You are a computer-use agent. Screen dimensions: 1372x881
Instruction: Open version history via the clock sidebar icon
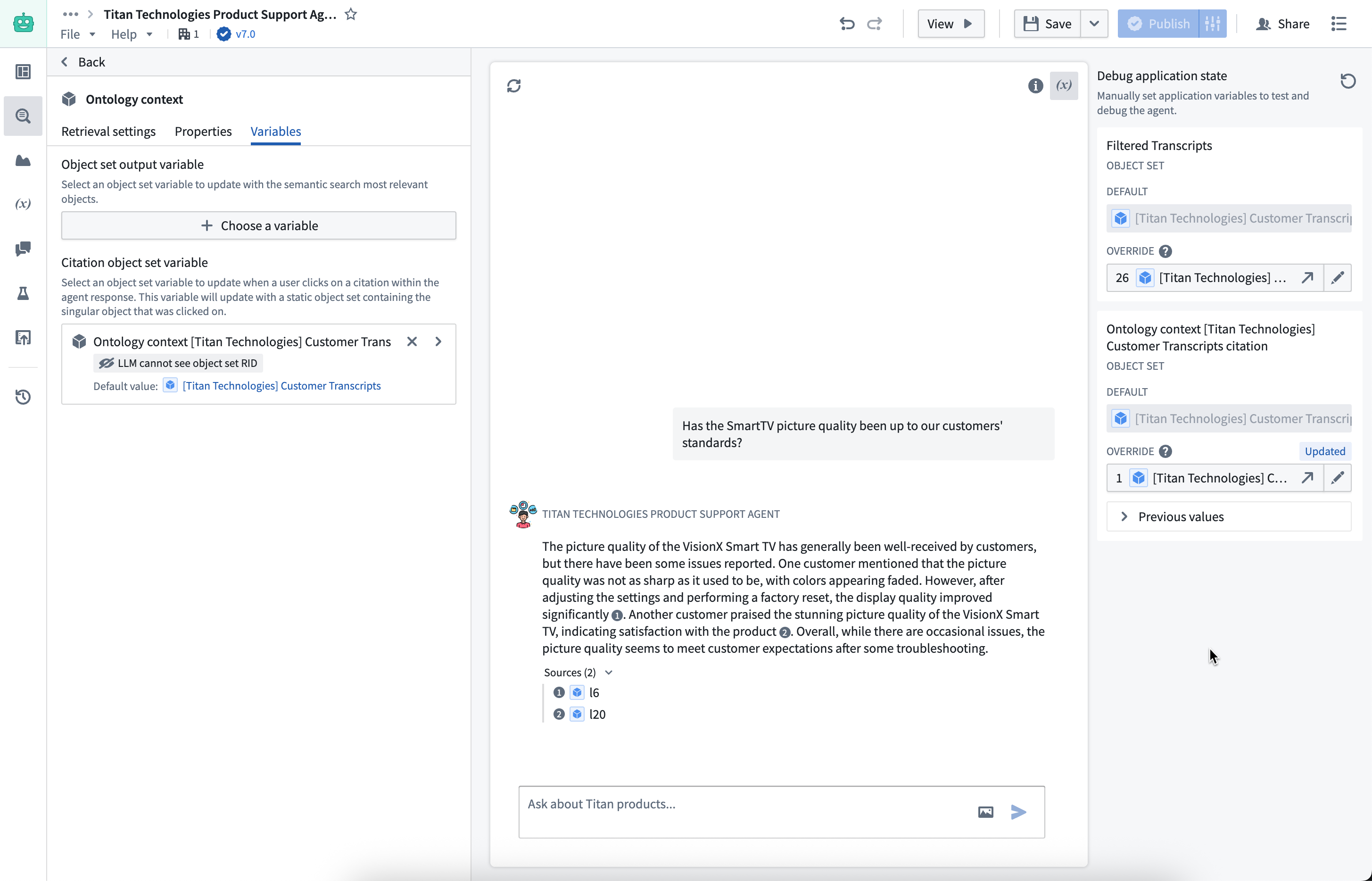[x=23, y=397]
